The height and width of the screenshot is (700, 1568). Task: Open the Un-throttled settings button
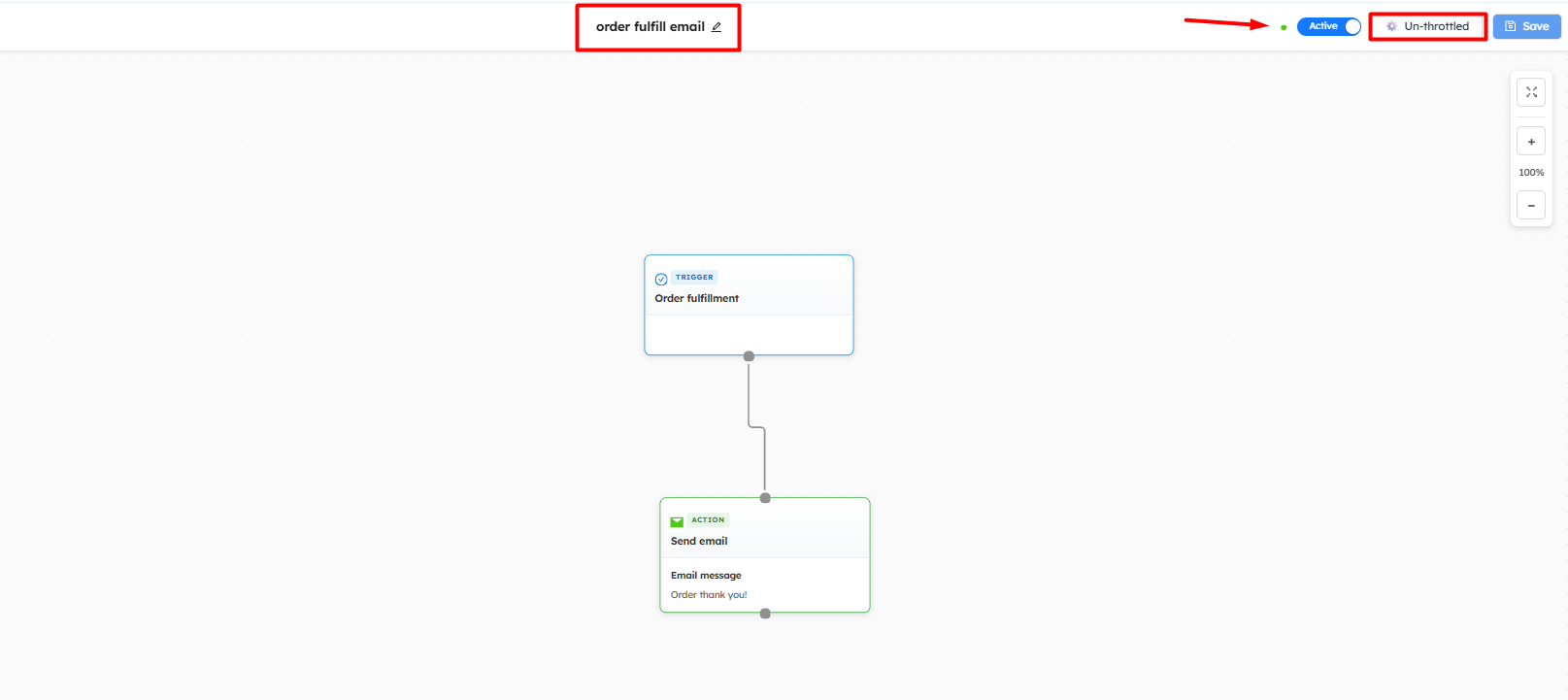pyautogui.click(x=1427, y=26)
